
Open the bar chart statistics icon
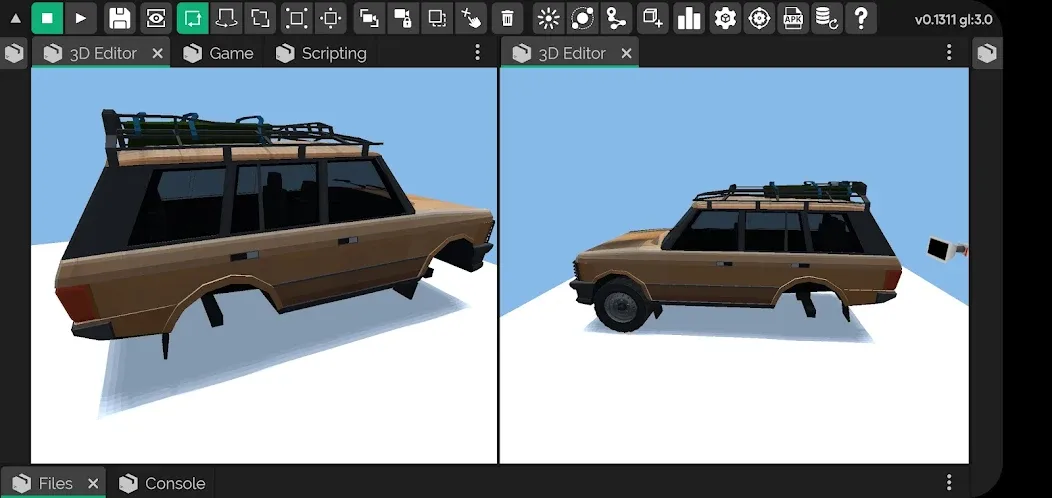click(689, 18)
